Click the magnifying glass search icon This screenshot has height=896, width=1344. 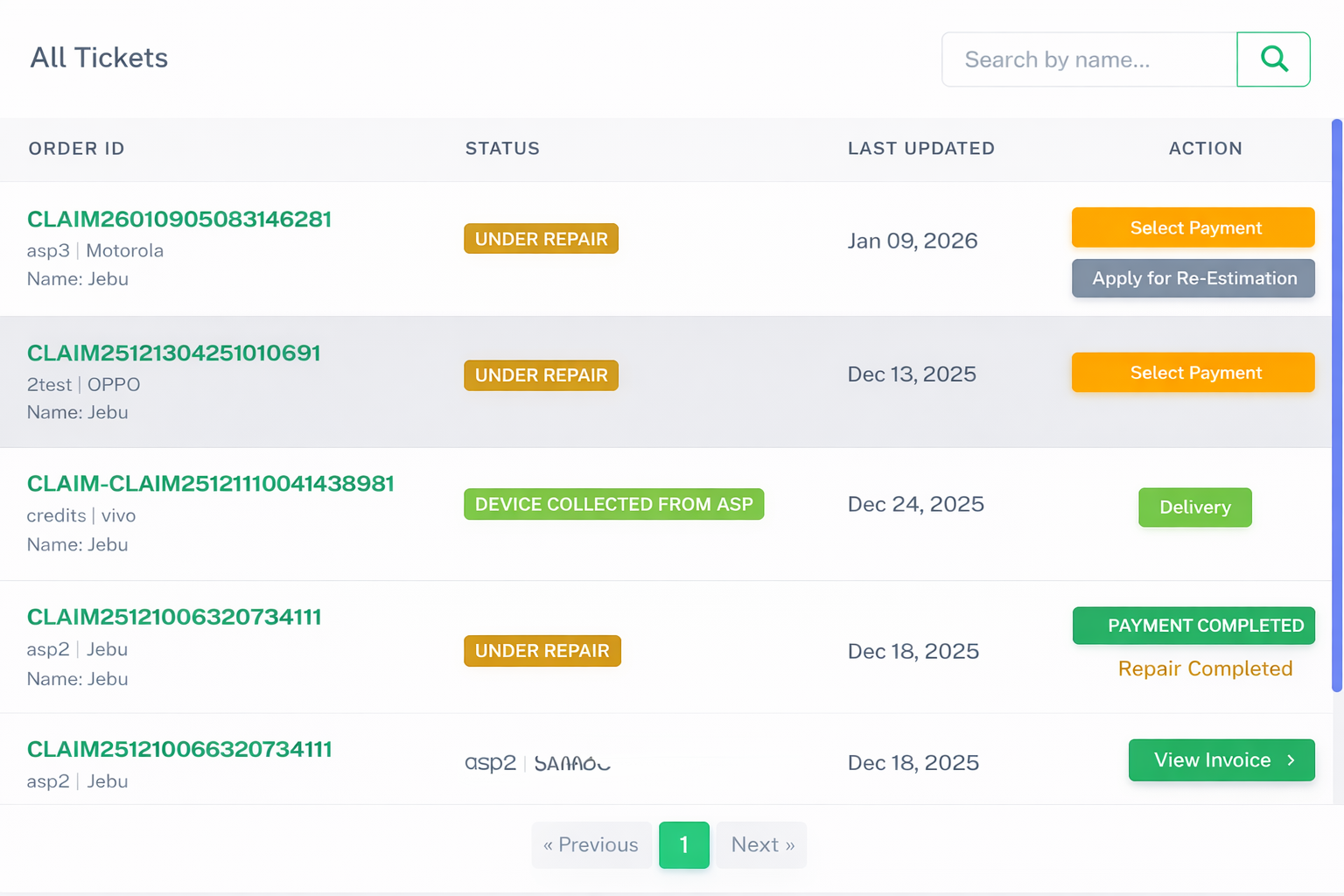point(1273,59)
